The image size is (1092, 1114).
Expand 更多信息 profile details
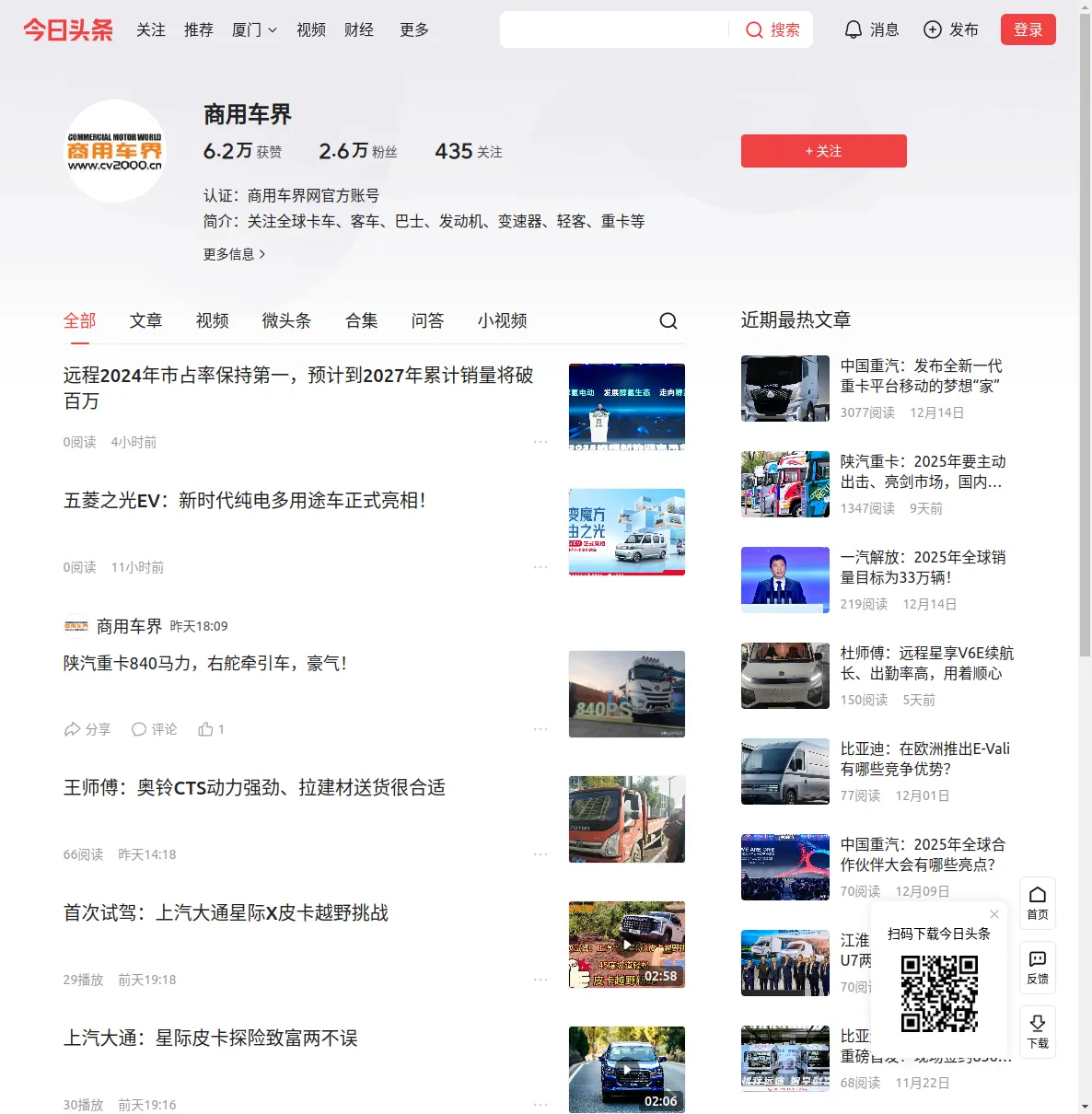(235, 254)
